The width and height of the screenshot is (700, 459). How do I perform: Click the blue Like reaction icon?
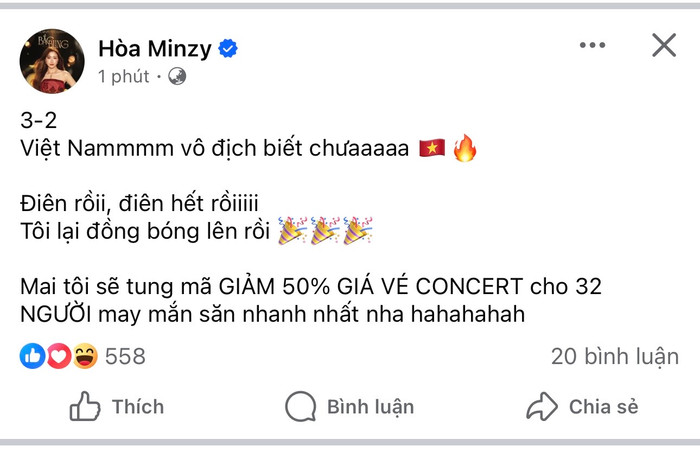tap(32, 356)
